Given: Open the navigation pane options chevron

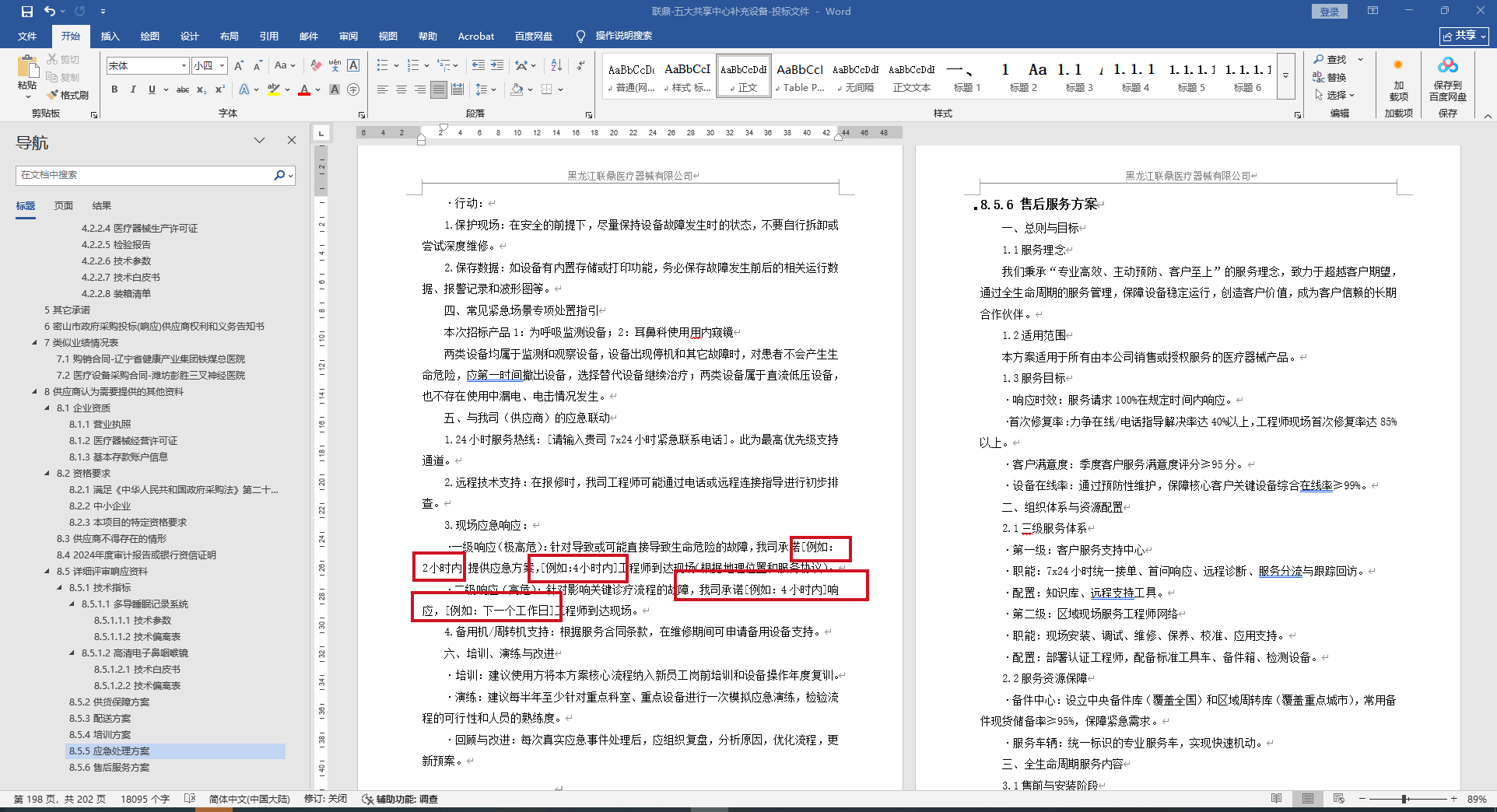Looking at the screenshot, I should pos(260,140).
